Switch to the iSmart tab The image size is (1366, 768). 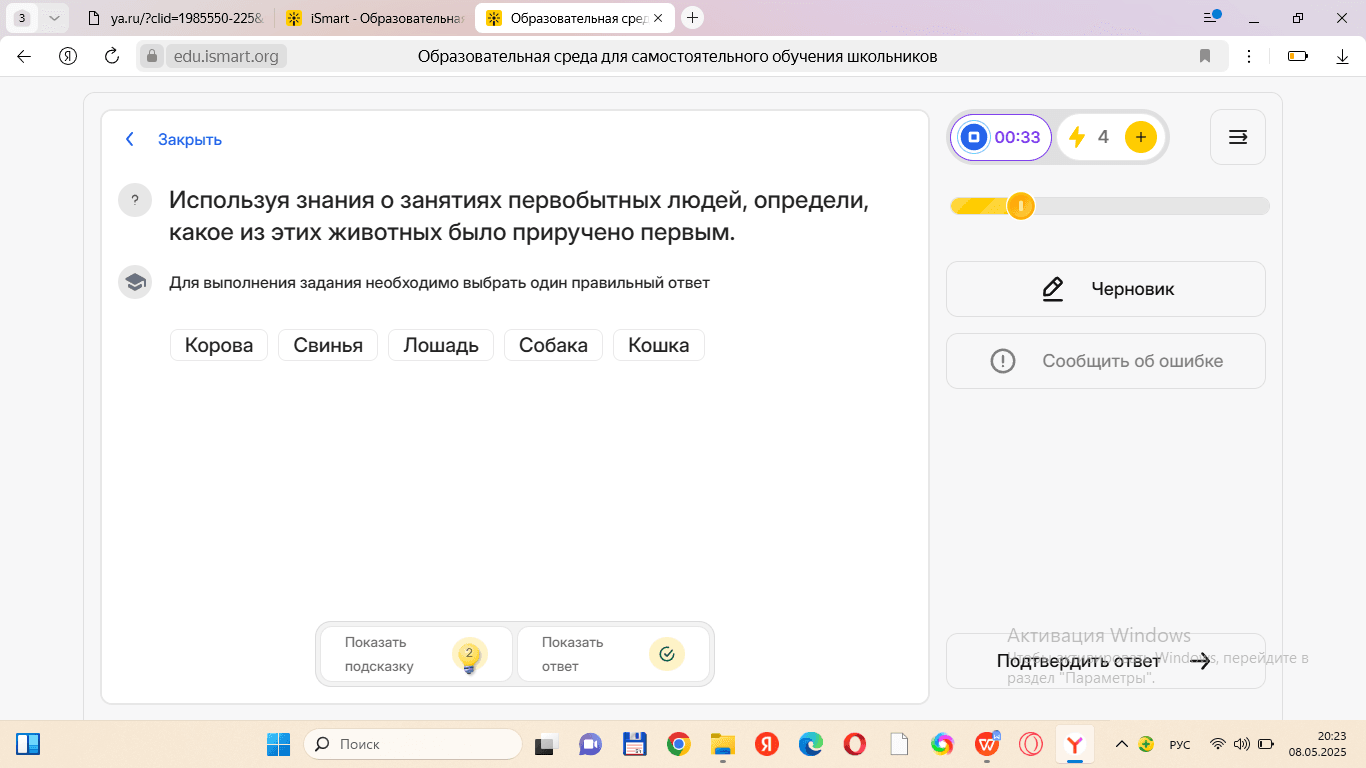[375, 18]
